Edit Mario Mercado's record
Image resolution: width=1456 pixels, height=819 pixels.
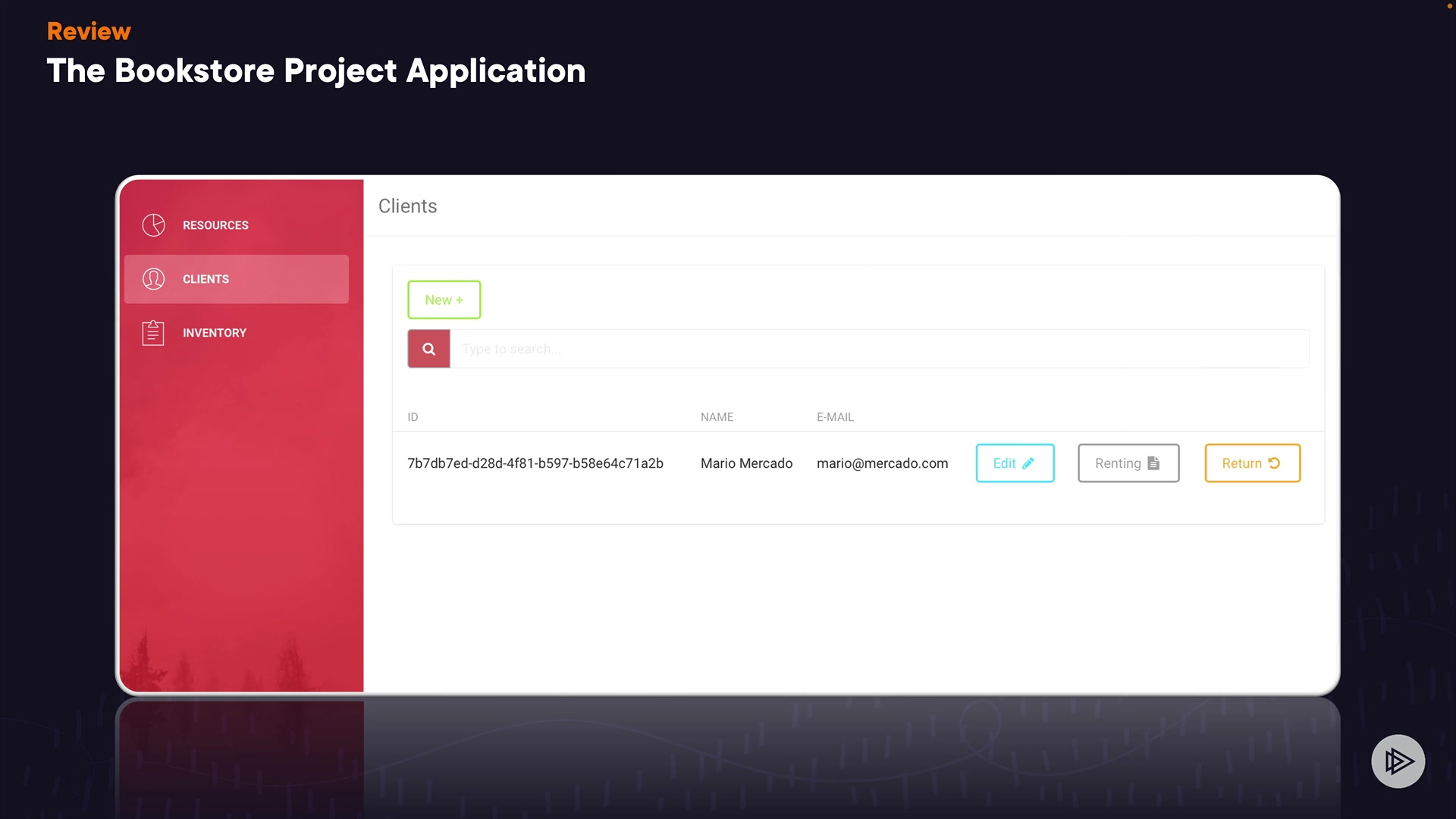pyautogui.click(x=1014, y=463)
